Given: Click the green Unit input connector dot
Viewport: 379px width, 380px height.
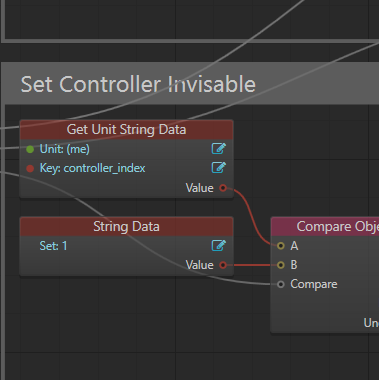Looking at the screenshot, I should [30, 149].
